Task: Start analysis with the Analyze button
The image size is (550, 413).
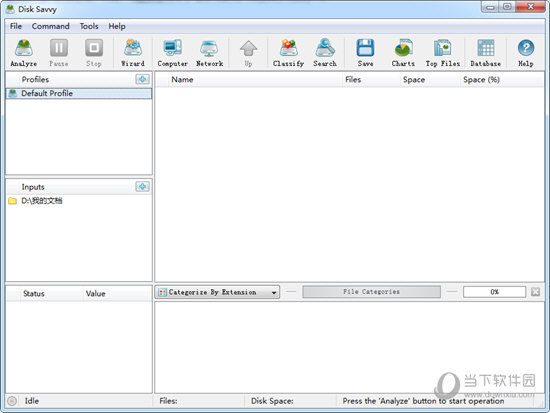Action: click(24, 53)
